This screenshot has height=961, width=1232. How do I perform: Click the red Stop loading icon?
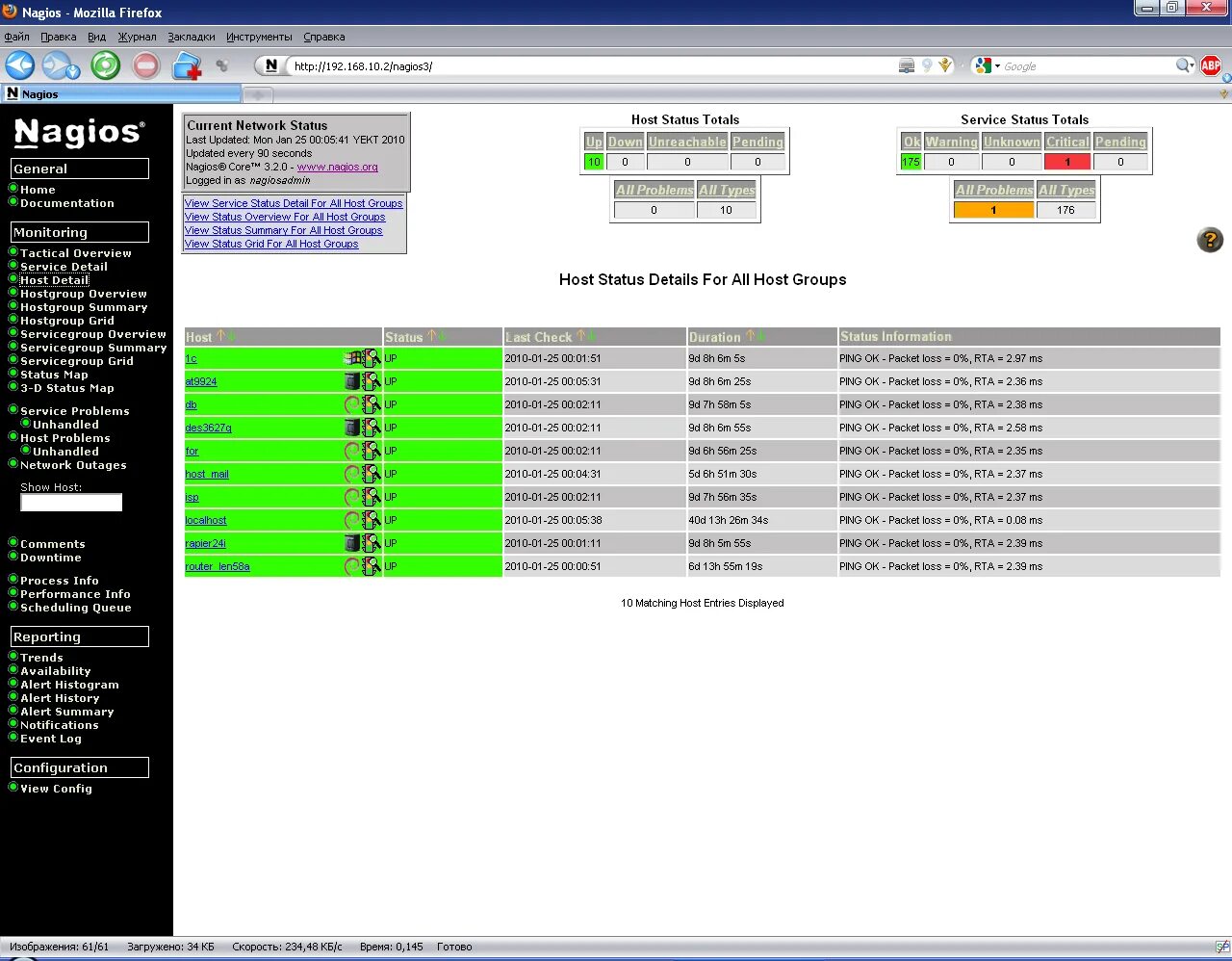pyautogui.click(x=146, y=65)
